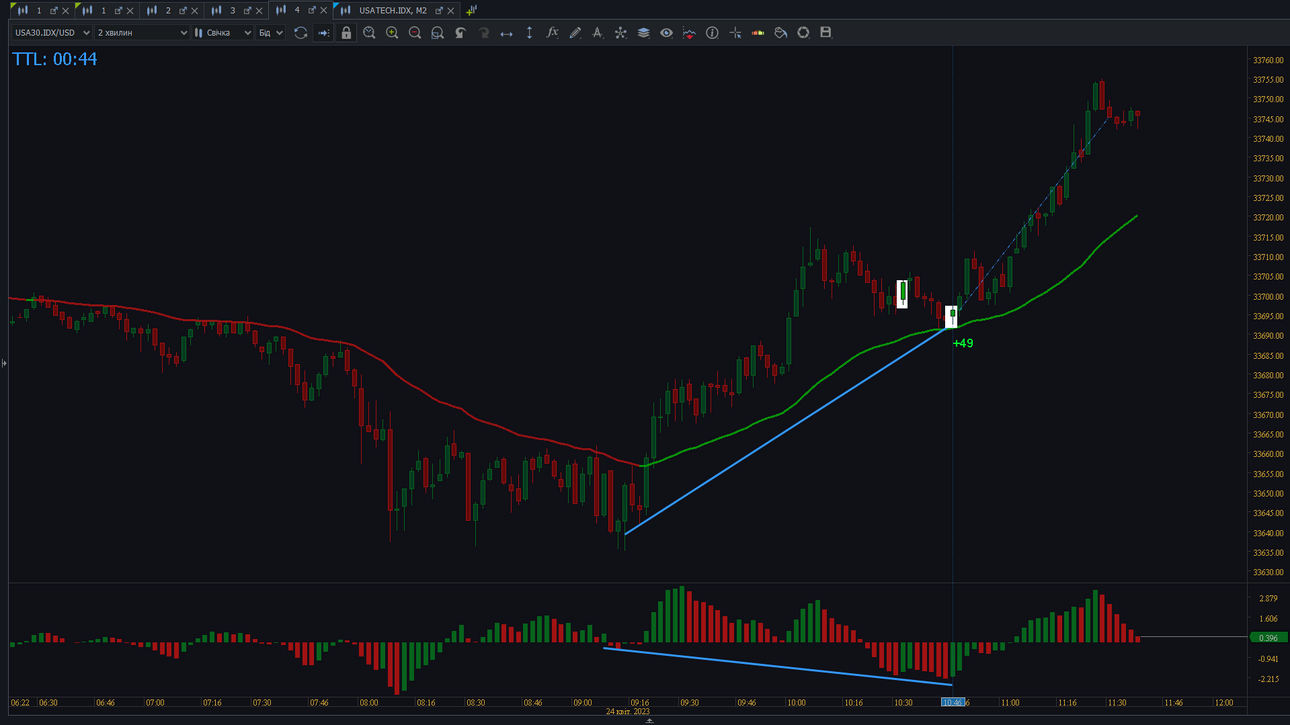The width and height of the screenshot is (1290, 725).
Task: Click the 12:00 time axis label
Action: [x=1223, y=703]
